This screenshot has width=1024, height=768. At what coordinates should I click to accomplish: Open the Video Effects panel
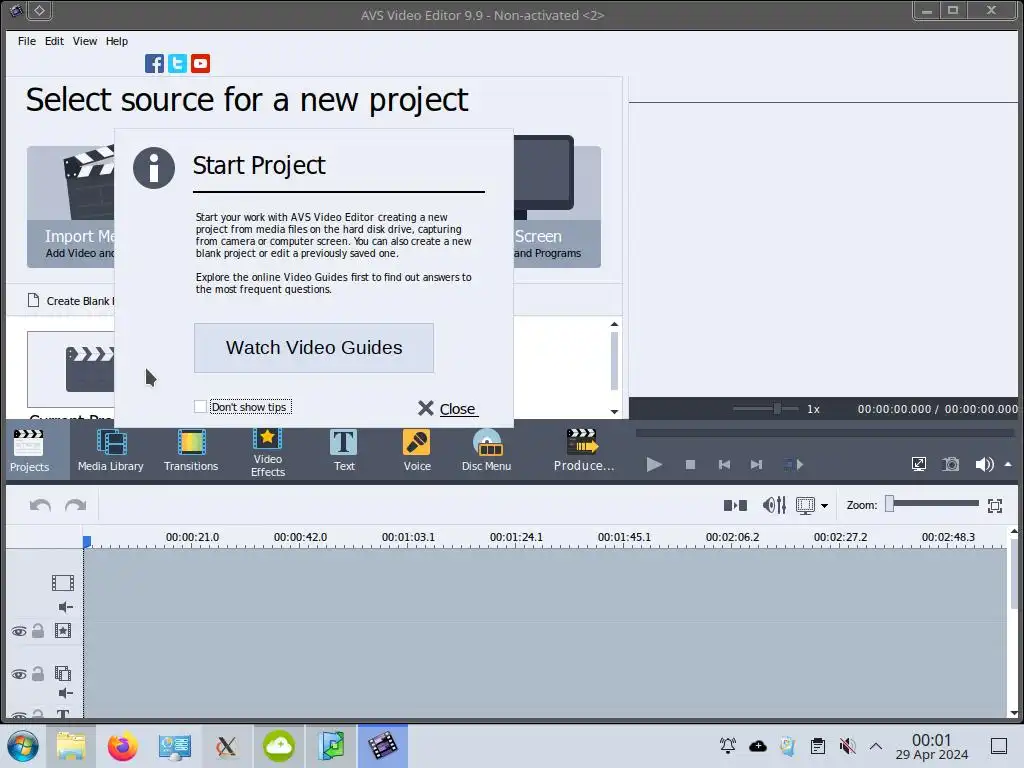[x=268, y=452]
